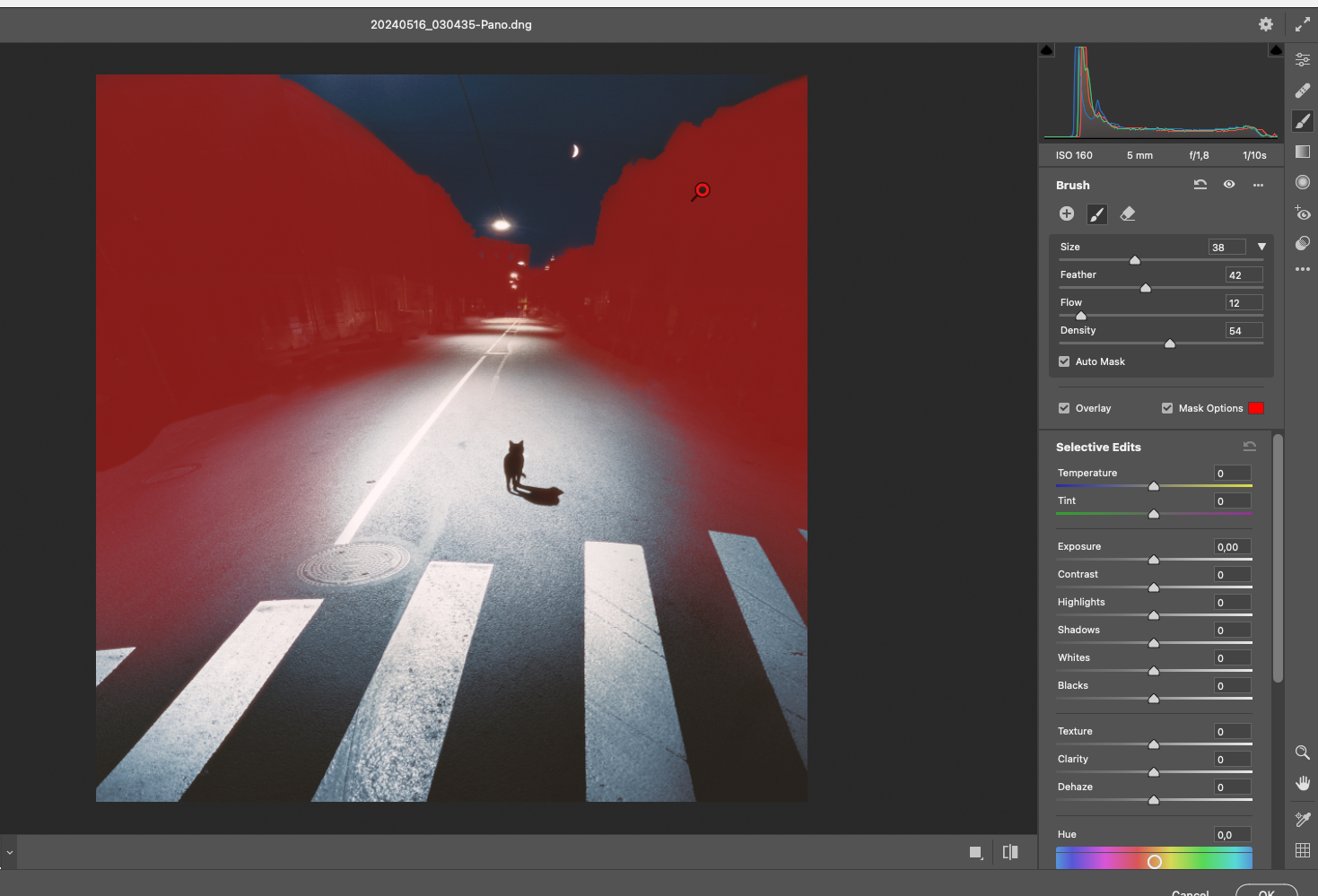Add a new brush adjustment

[1066, 213]
